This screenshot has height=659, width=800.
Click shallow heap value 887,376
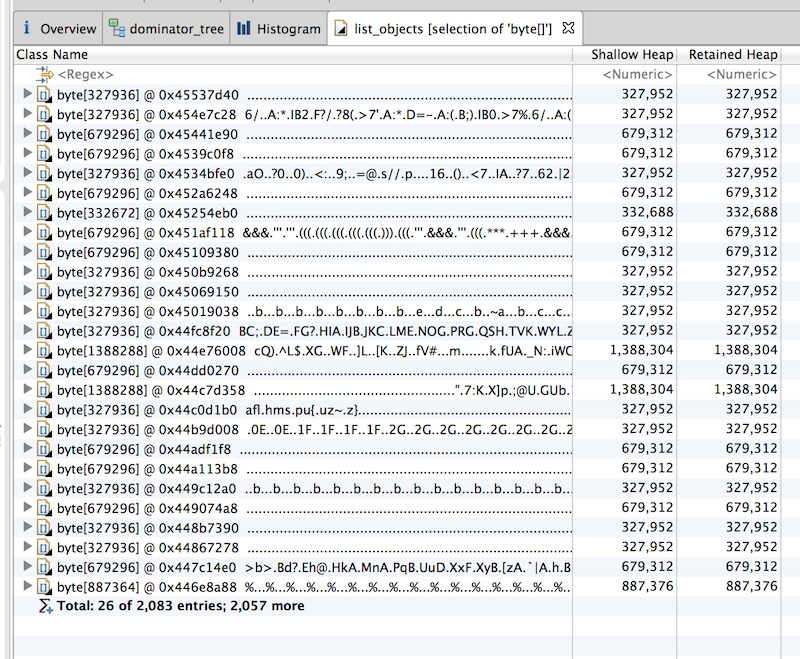647,586
